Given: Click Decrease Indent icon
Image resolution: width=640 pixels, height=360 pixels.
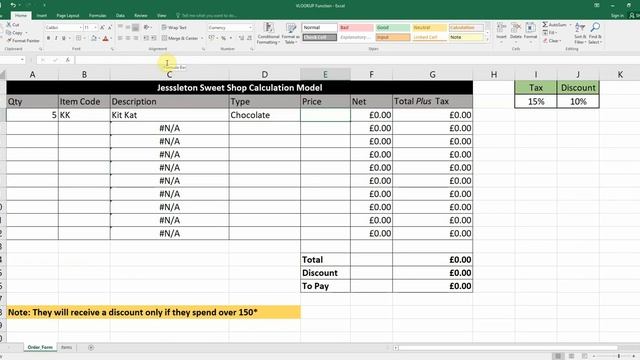Looking at the screenshot, I should [146, 38].
